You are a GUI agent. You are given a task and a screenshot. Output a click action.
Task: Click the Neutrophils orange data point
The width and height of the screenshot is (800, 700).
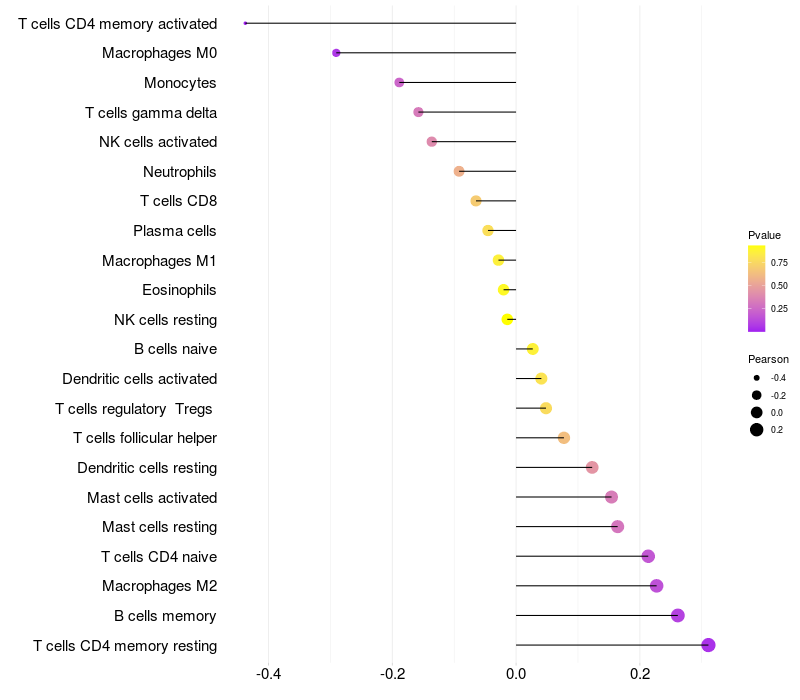point(459,171)
